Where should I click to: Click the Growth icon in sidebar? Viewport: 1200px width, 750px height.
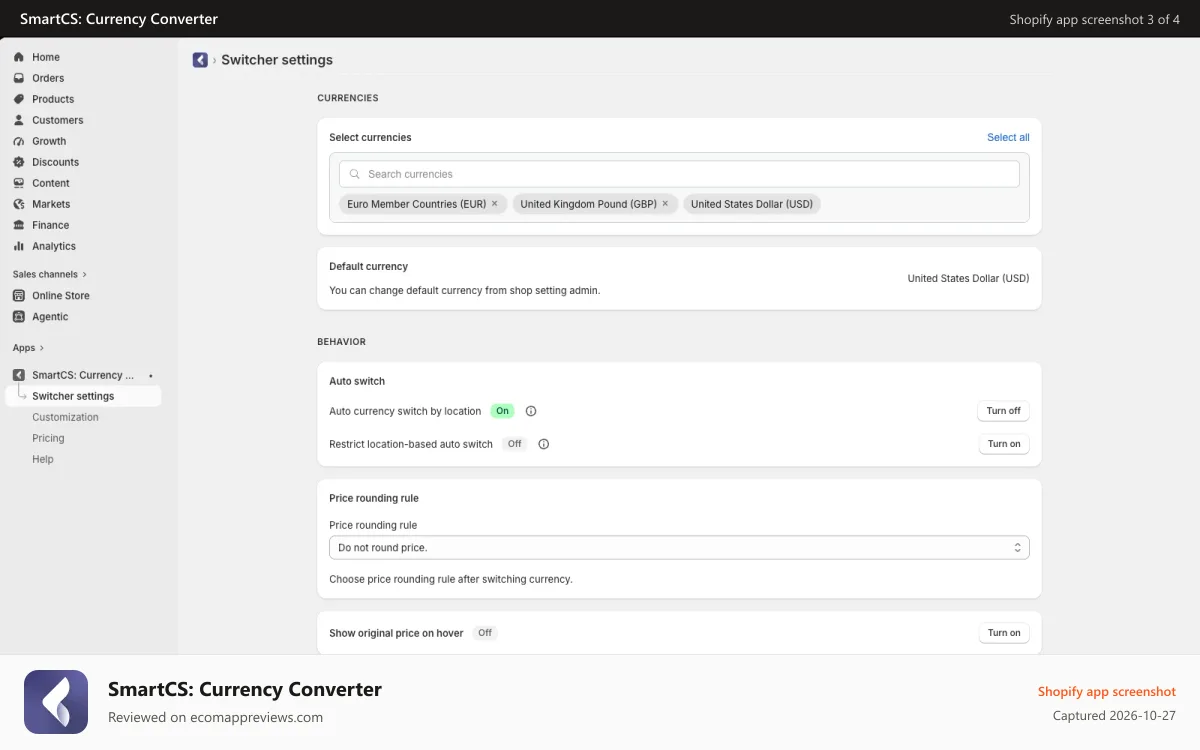[x=18, y=141]
